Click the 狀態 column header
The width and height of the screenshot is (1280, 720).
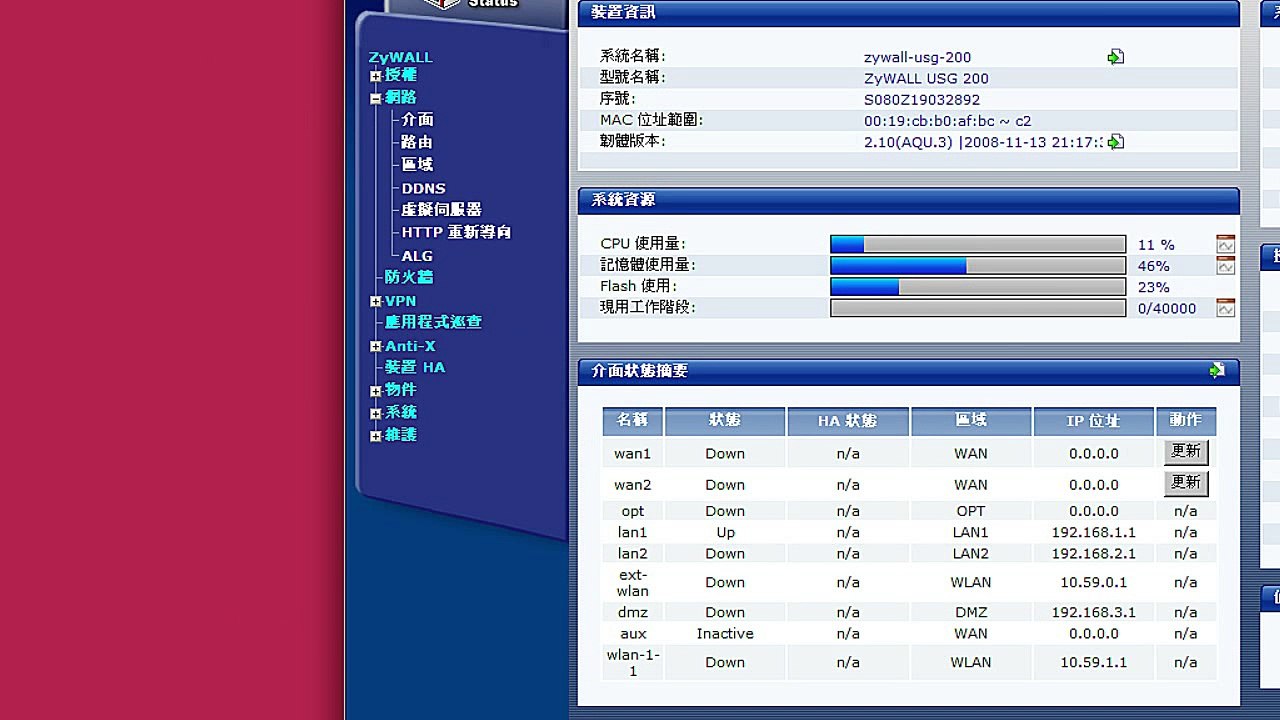click(725, 421)
